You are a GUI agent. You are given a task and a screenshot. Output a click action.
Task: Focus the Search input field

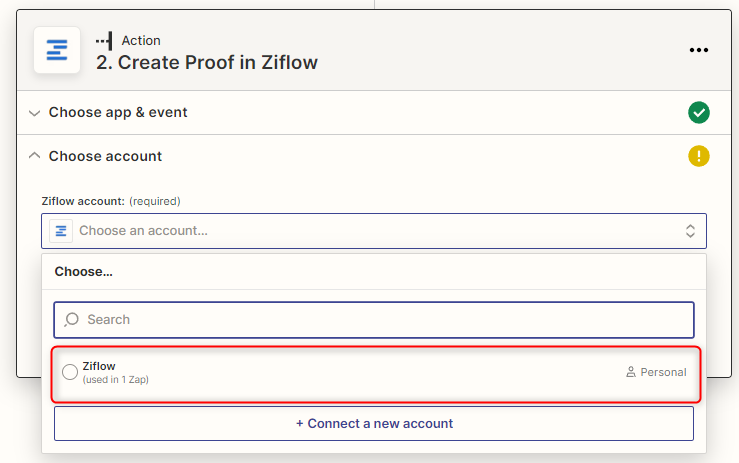380,320
